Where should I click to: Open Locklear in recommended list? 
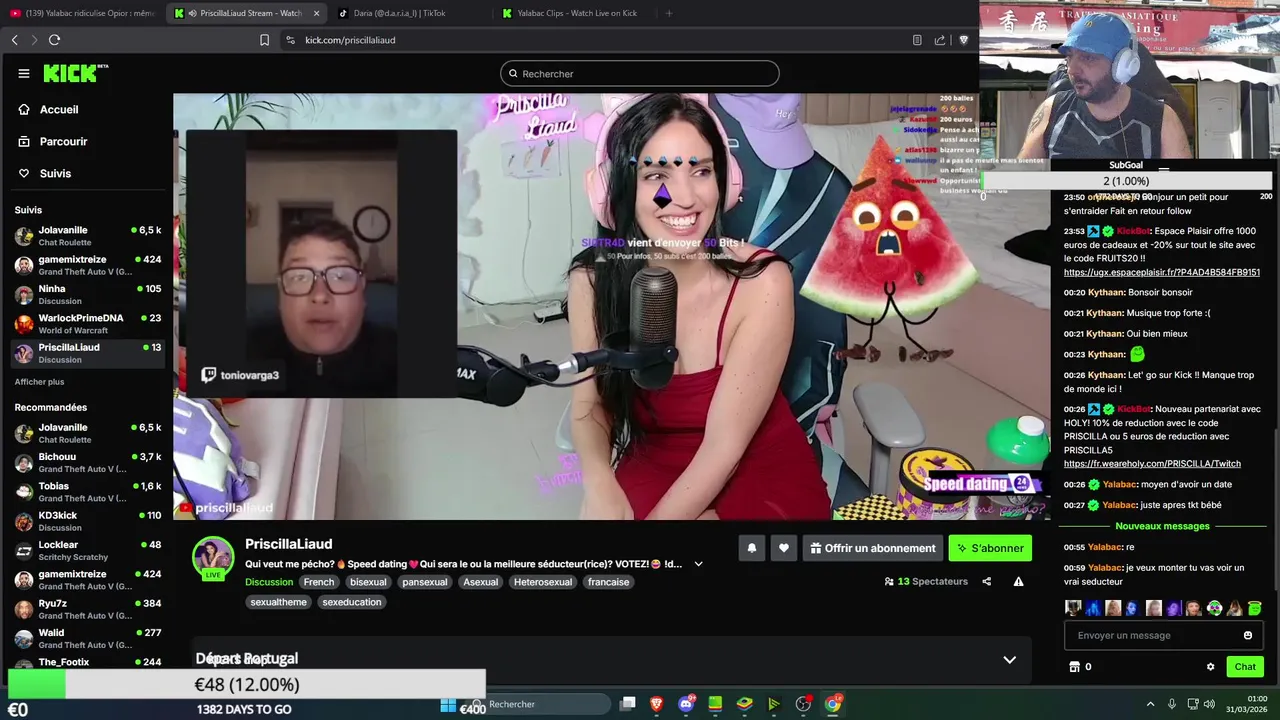pyautogui.click(x=88, y=550)
